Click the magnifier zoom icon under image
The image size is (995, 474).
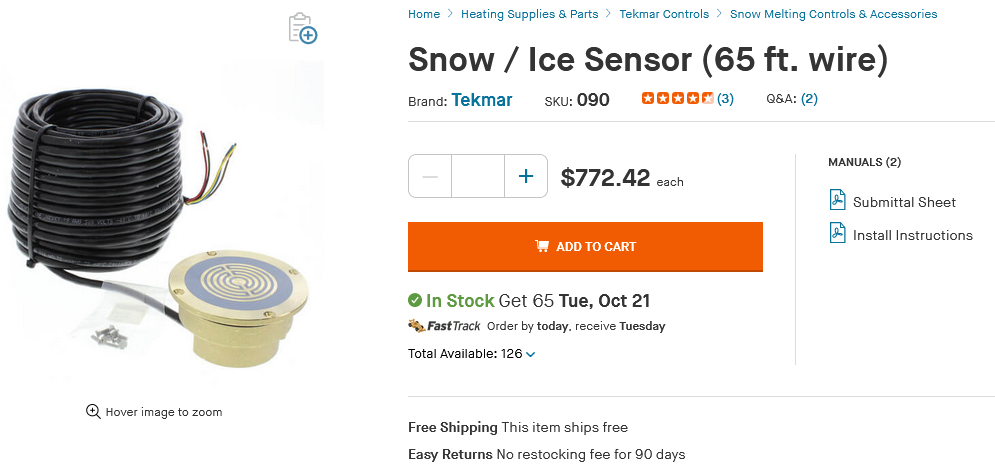click(93, 411)
